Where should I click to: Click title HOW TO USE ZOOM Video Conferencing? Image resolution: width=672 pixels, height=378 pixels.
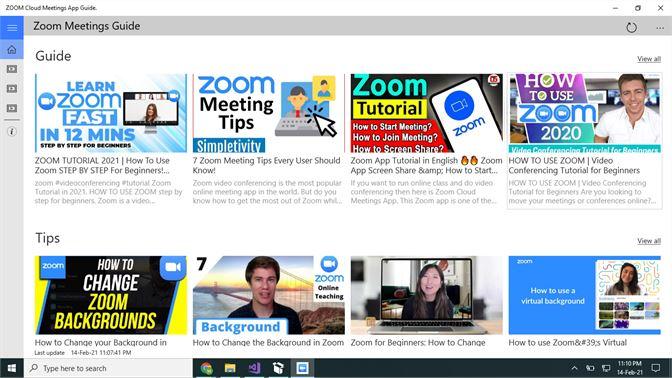coord(574,165)
